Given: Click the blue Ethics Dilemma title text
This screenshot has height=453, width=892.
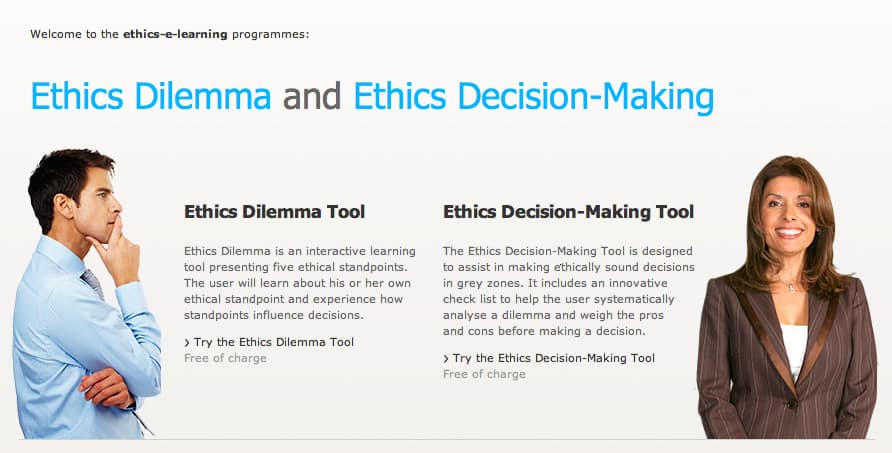Looking at the screenshot, I should (x=151, y=96).
